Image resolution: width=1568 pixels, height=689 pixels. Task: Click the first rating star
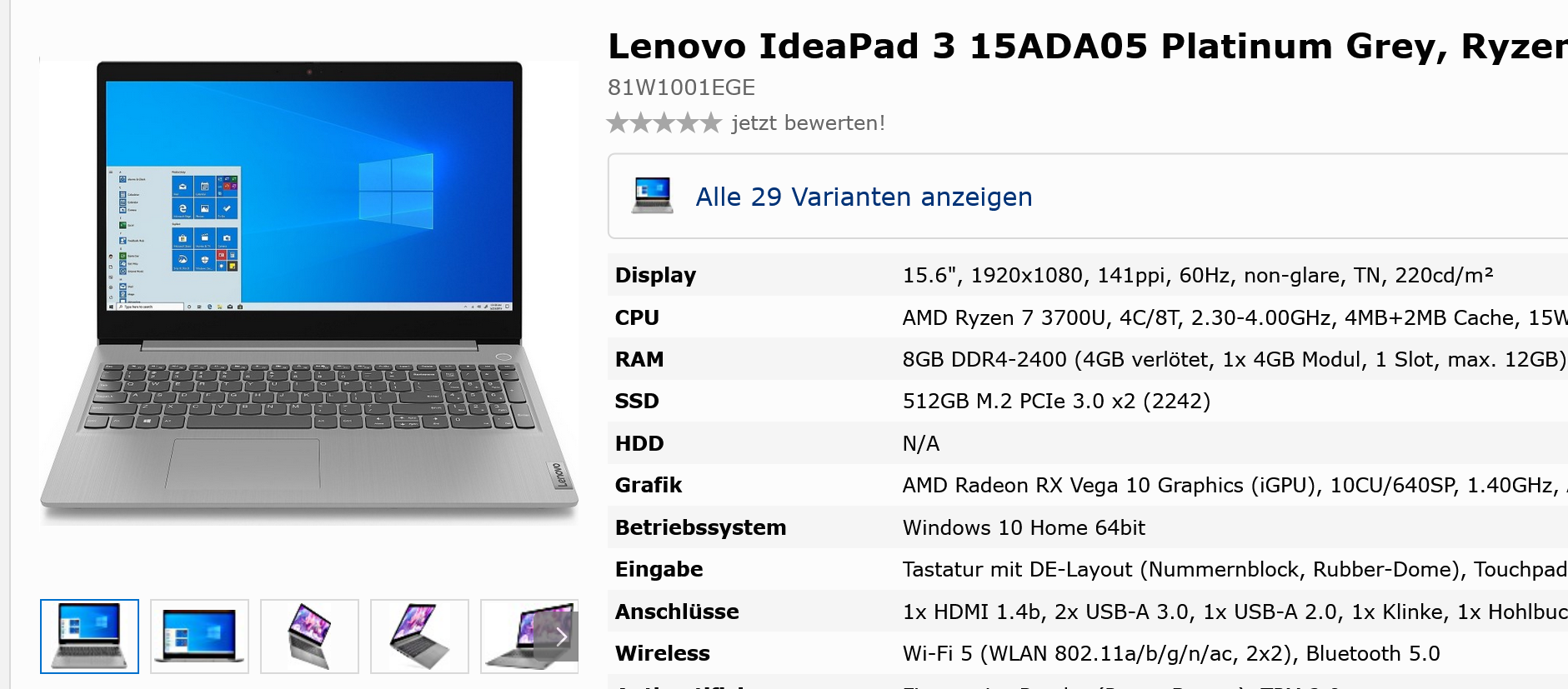coord(618,123)
